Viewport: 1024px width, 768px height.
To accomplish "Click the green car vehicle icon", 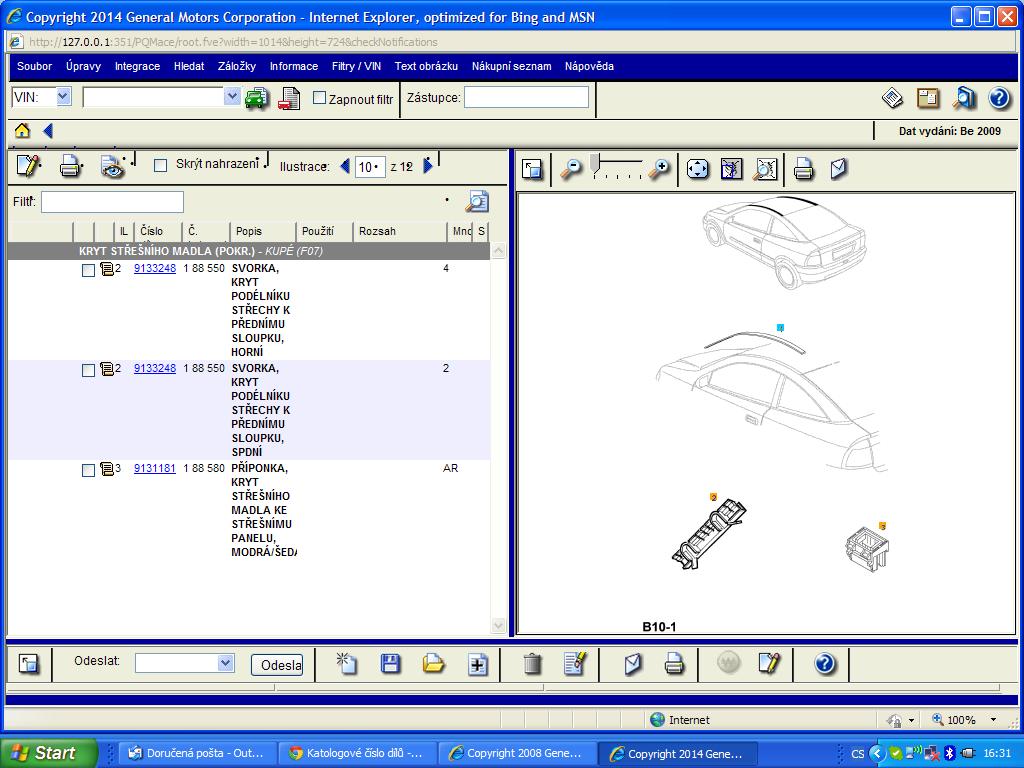I will pyautogui.click(x=257, y=98).
